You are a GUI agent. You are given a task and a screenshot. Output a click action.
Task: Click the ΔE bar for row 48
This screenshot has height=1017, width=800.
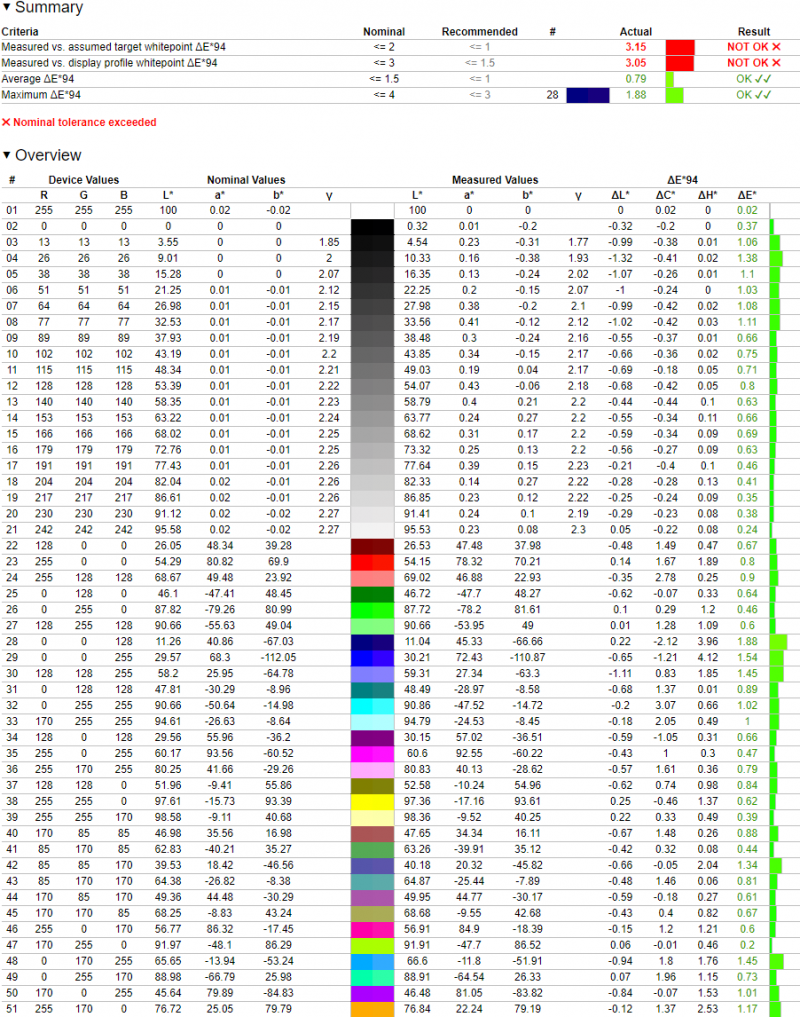pyautogui.click(x=776, y=961)
